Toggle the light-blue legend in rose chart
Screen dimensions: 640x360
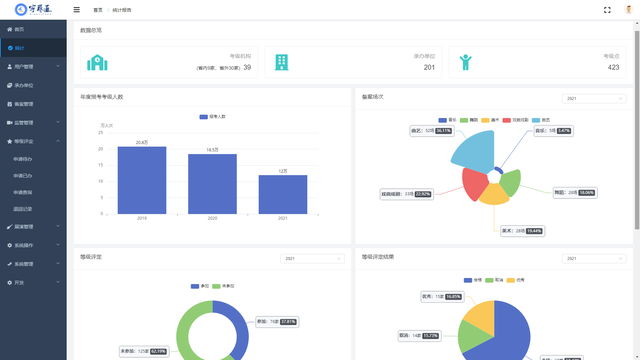pyautogui.click(x=541, y=120)
